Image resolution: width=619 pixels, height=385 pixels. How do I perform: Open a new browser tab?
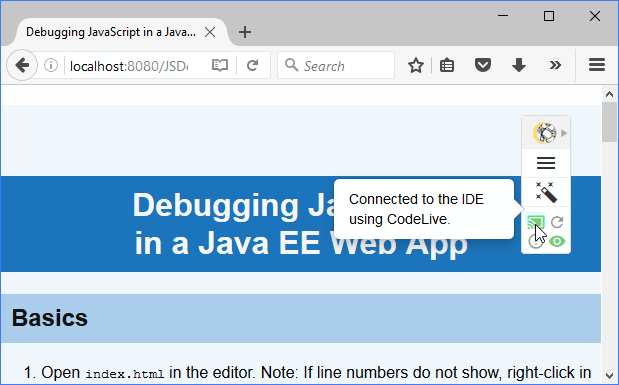[245, 32]
